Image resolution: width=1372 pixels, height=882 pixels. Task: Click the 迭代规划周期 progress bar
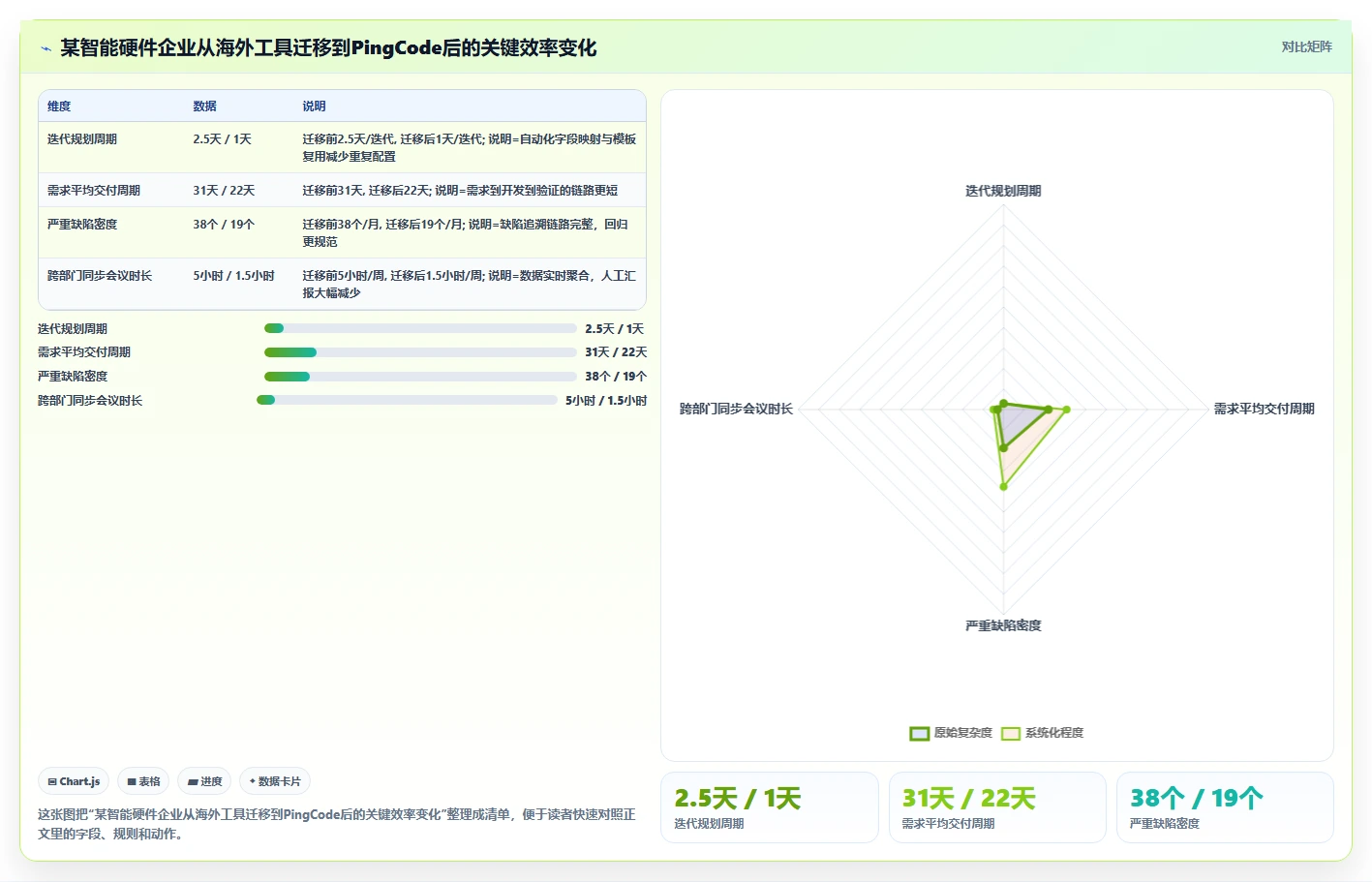pos(420,328)
